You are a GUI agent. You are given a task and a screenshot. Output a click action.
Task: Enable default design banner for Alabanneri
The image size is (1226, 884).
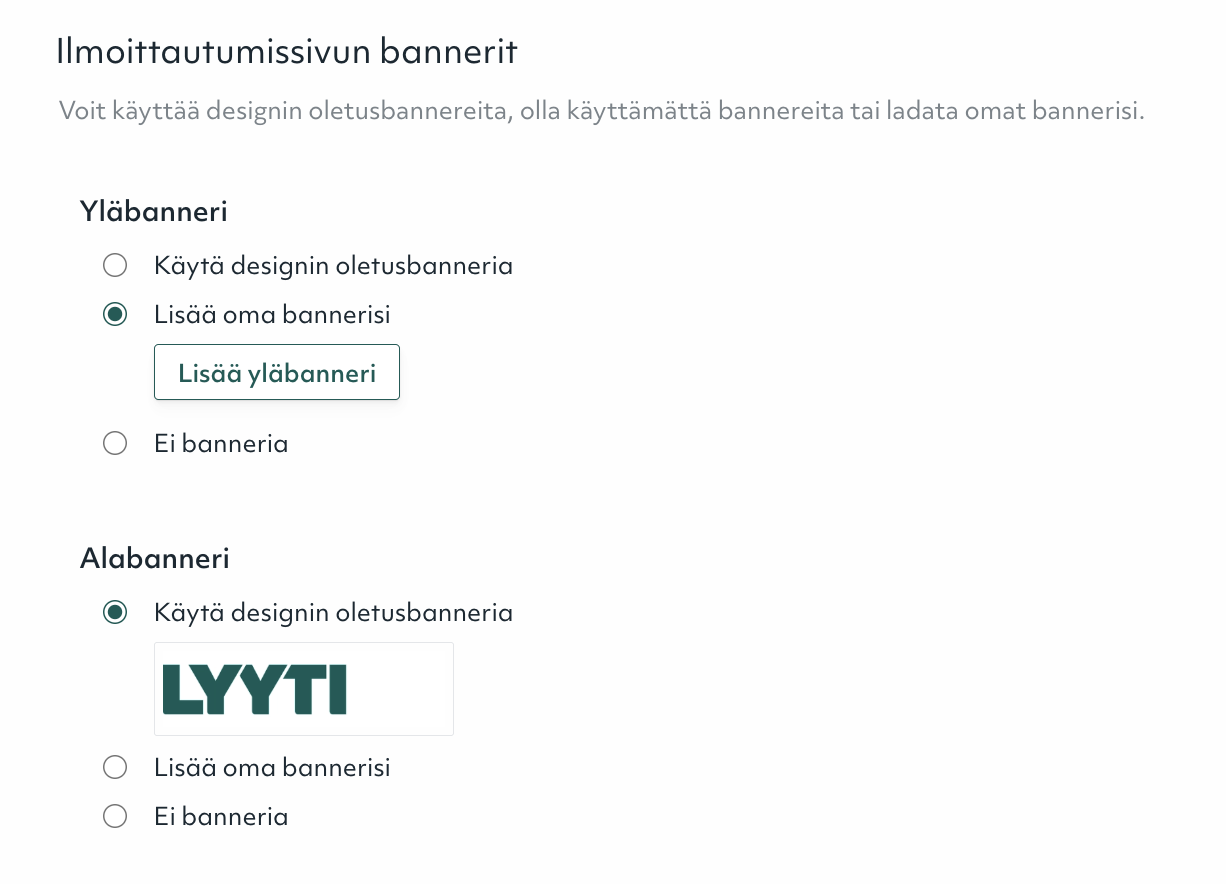coord(115,612)
